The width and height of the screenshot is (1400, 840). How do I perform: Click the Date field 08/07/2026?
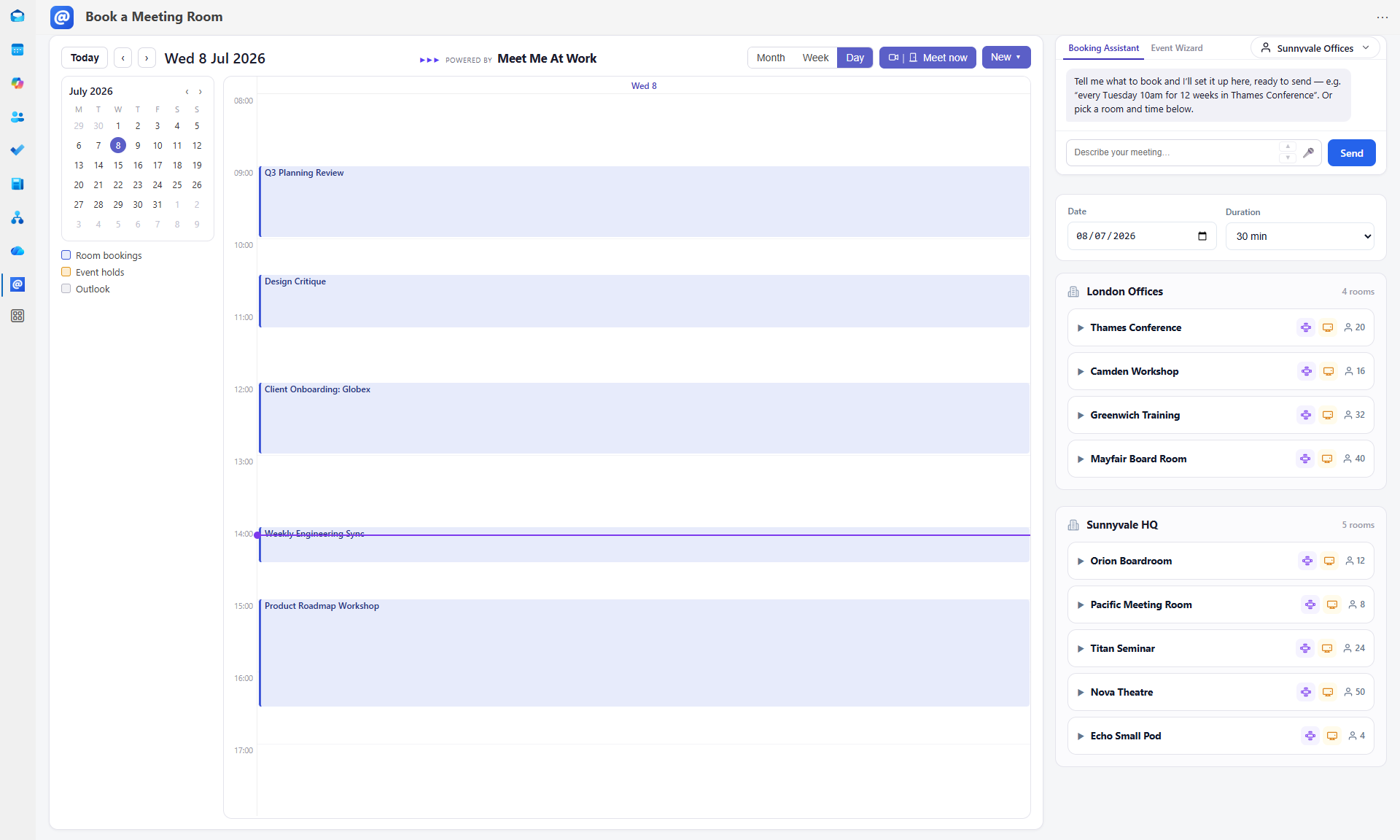pos(1142,236)
